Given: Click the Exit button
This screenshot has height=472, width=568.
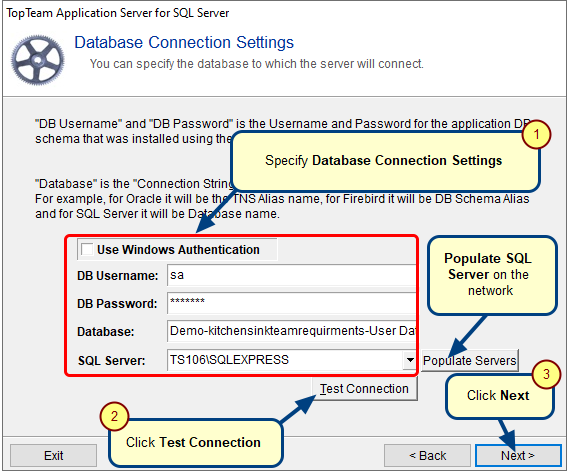Looking at the screenshot, I should 54,455.
